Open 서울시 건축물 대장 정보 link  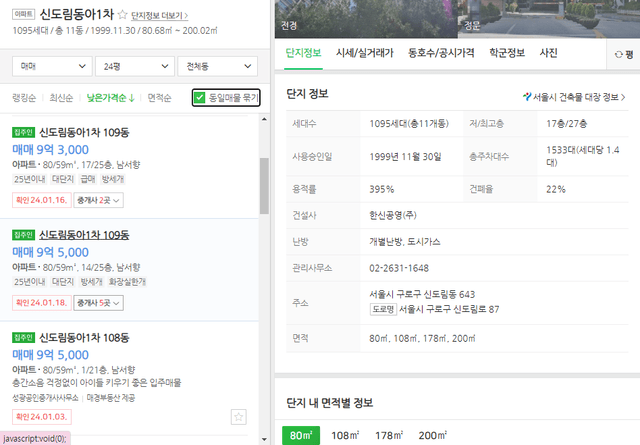(x=579, y=97)
